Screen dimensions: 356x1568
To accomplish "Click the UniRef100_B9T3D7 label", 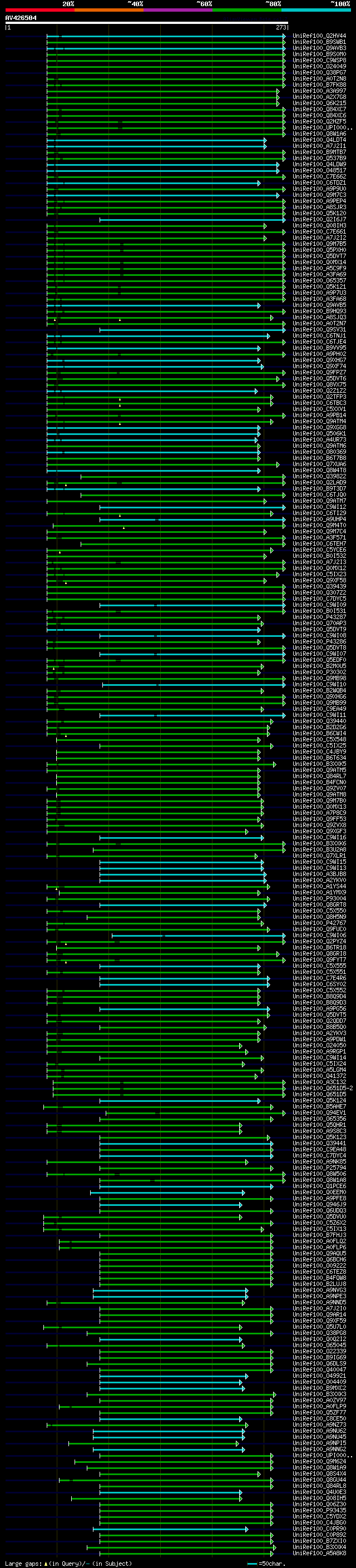I will [319, 489].
